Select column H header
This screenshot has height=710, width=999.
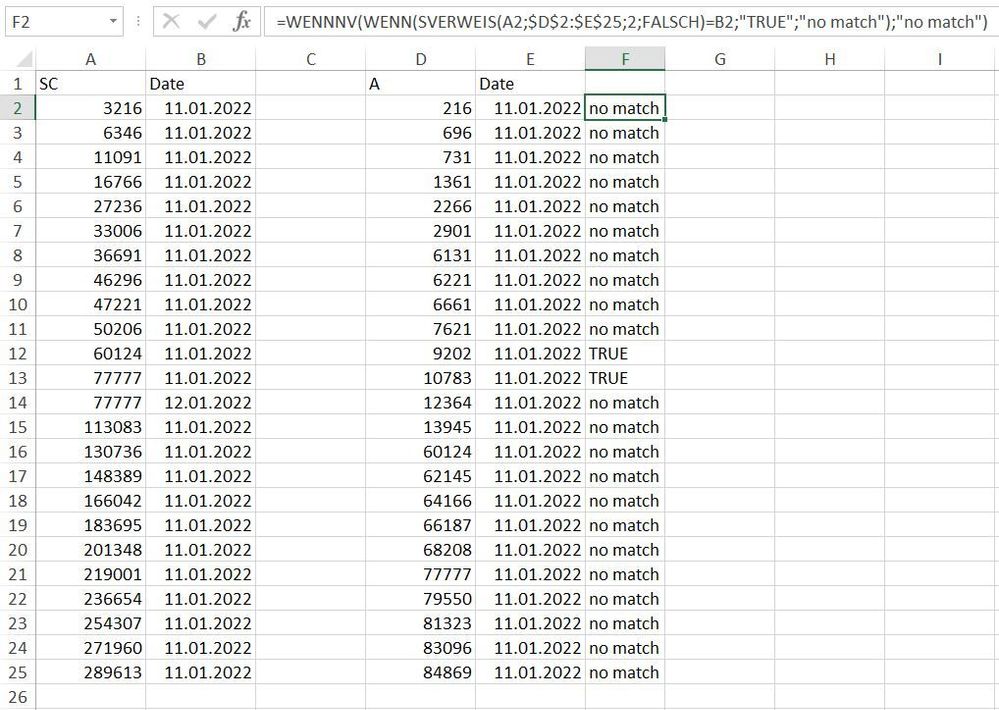click(x=830, y=59)
